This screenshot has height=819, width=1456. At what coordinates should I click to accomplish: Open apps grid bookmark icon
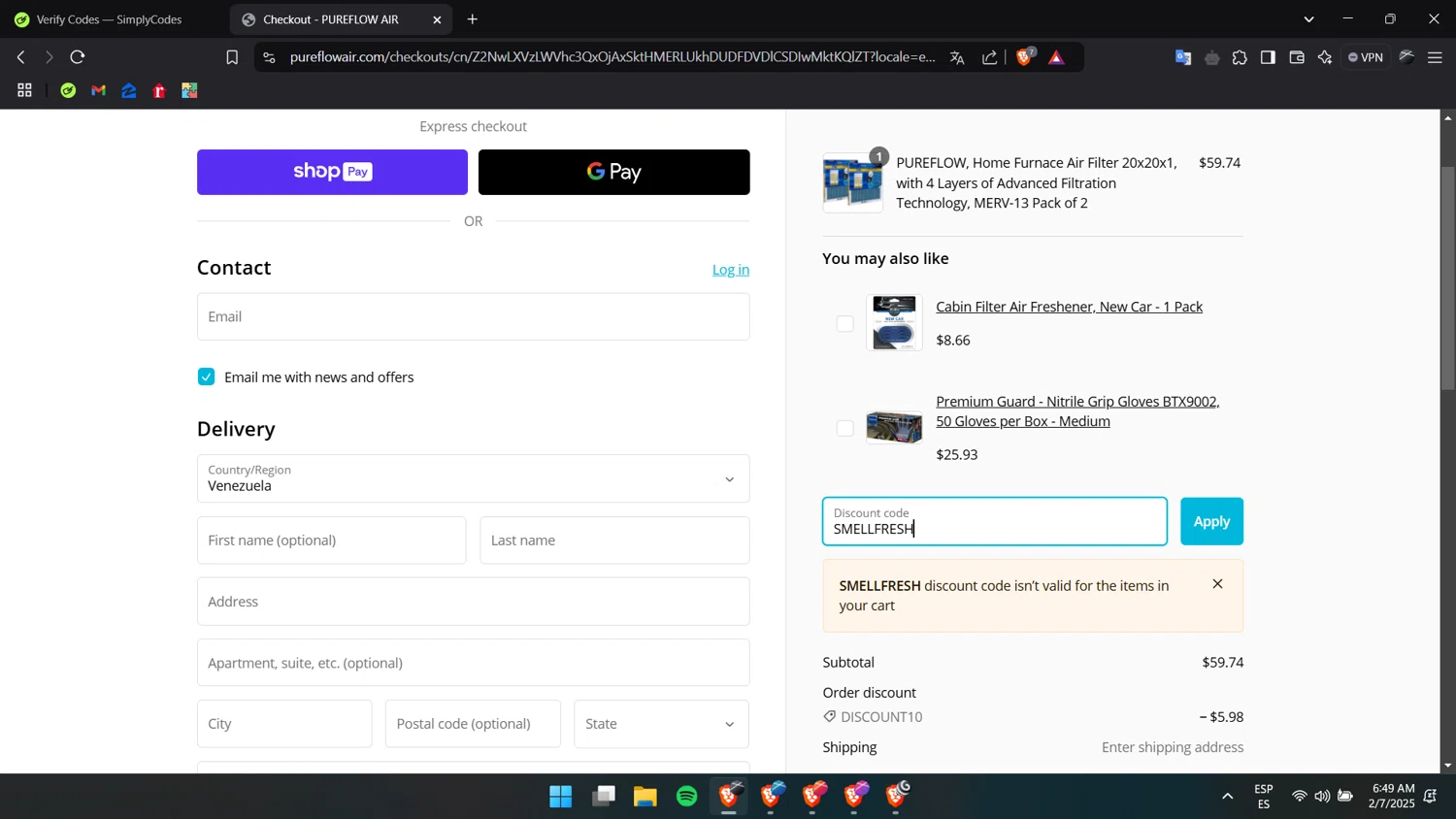(25, 90)
